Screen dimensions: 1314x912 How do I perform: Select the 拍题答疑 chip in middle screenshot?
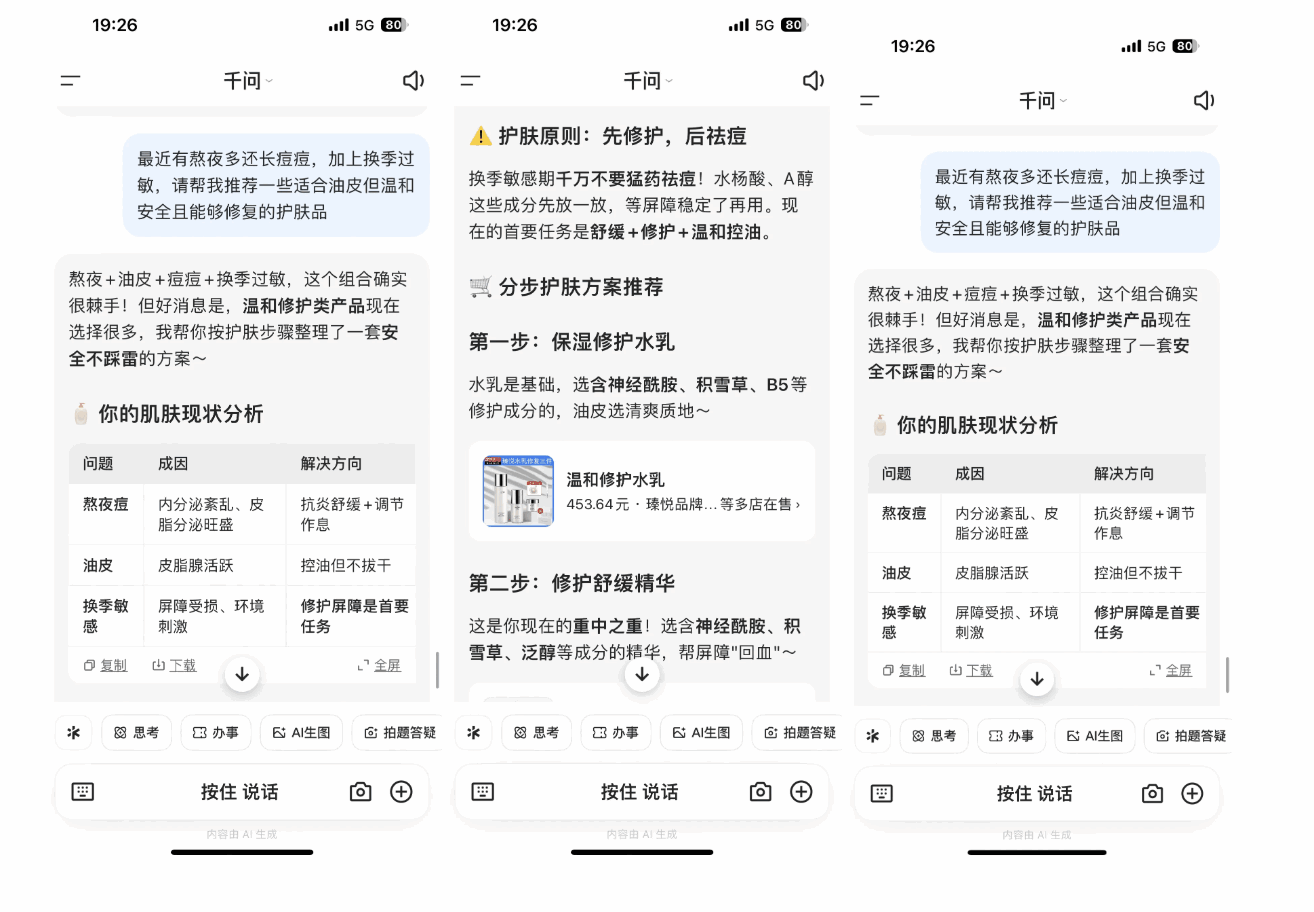(797, 733)
